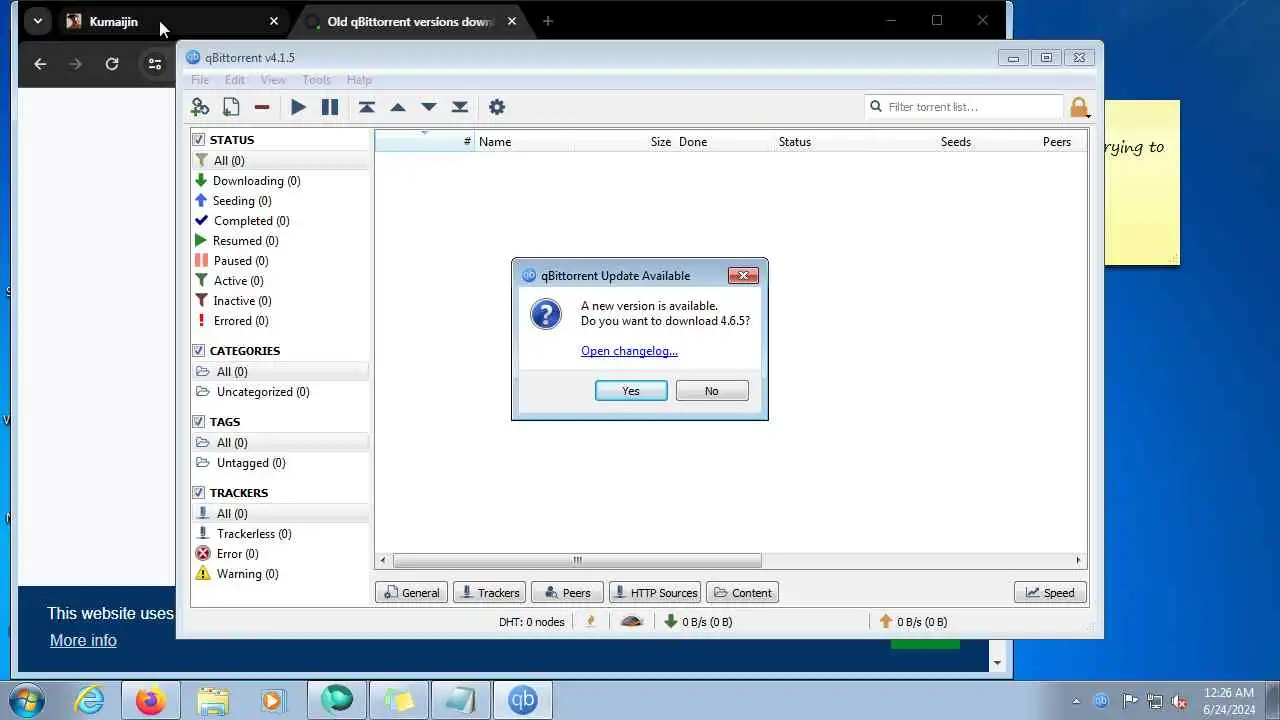Open Internet Explorer from the taskbar
This screenshot has height=720, width=1280.
pyautogui.click(x=90, y=700)
